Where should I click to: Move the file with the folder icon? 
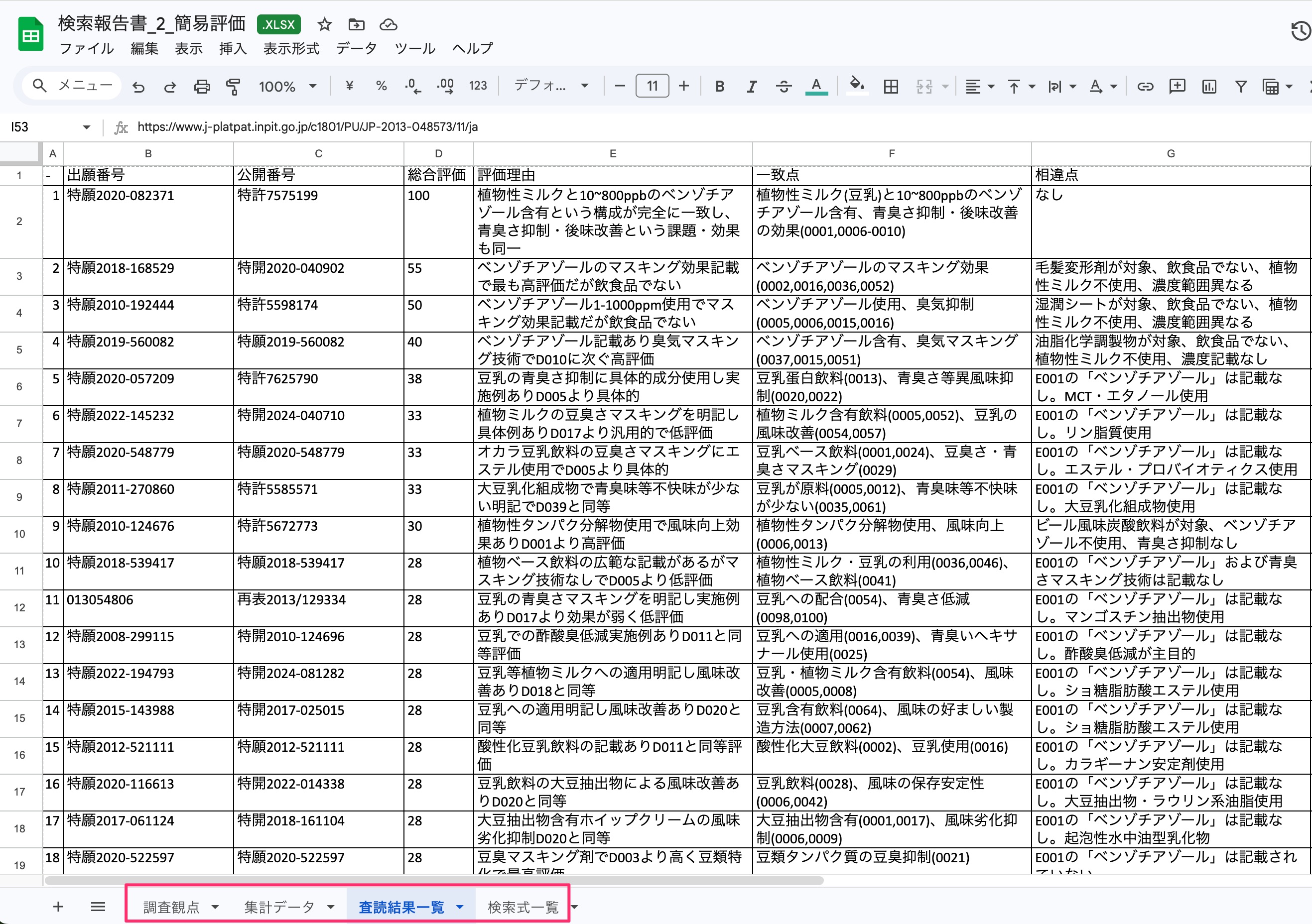point(356,24)
